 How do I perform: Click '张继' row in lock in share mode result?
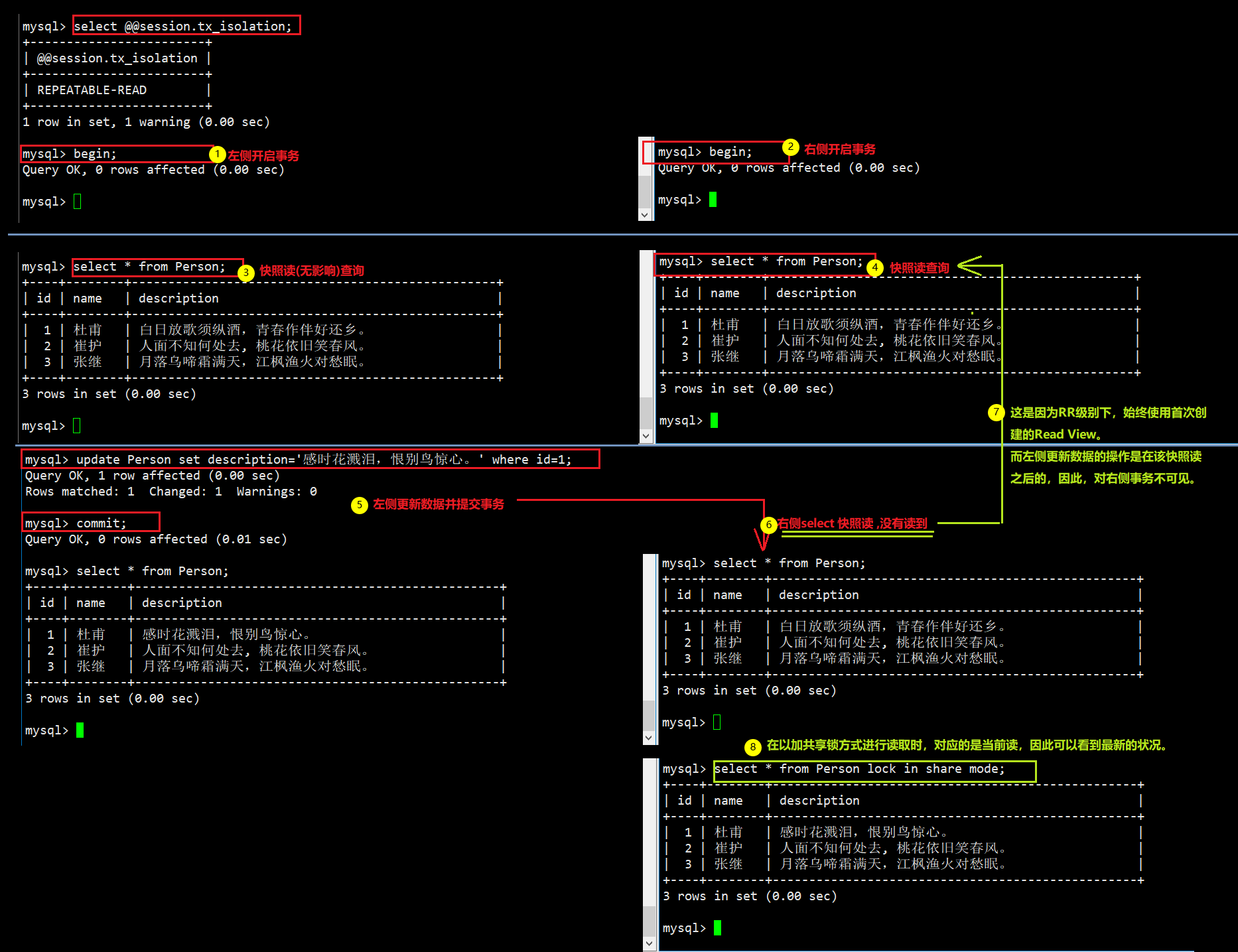point(902,864)
